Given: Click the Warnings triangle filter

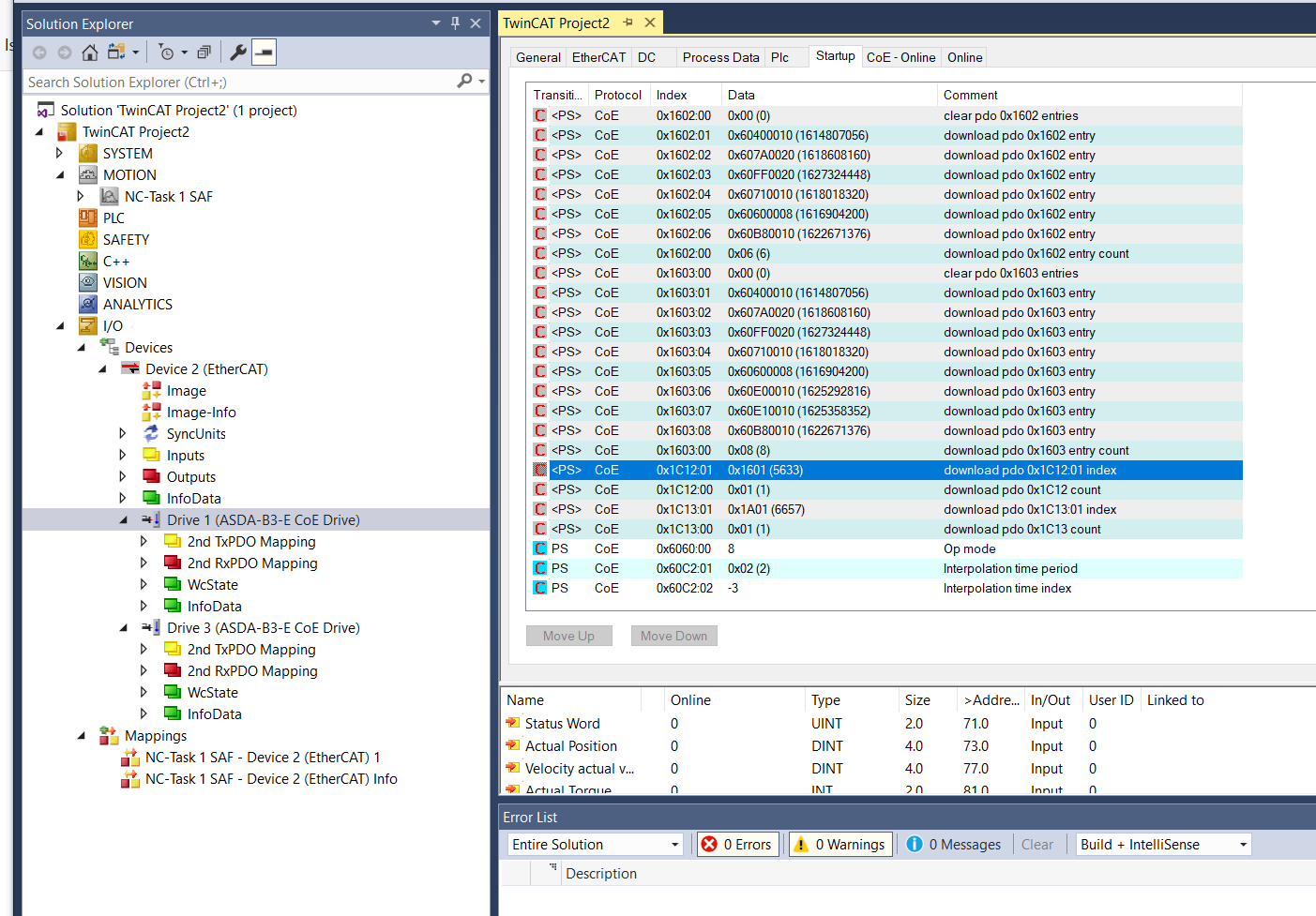Looking at the screenshot, I should (x=801, y=845).
